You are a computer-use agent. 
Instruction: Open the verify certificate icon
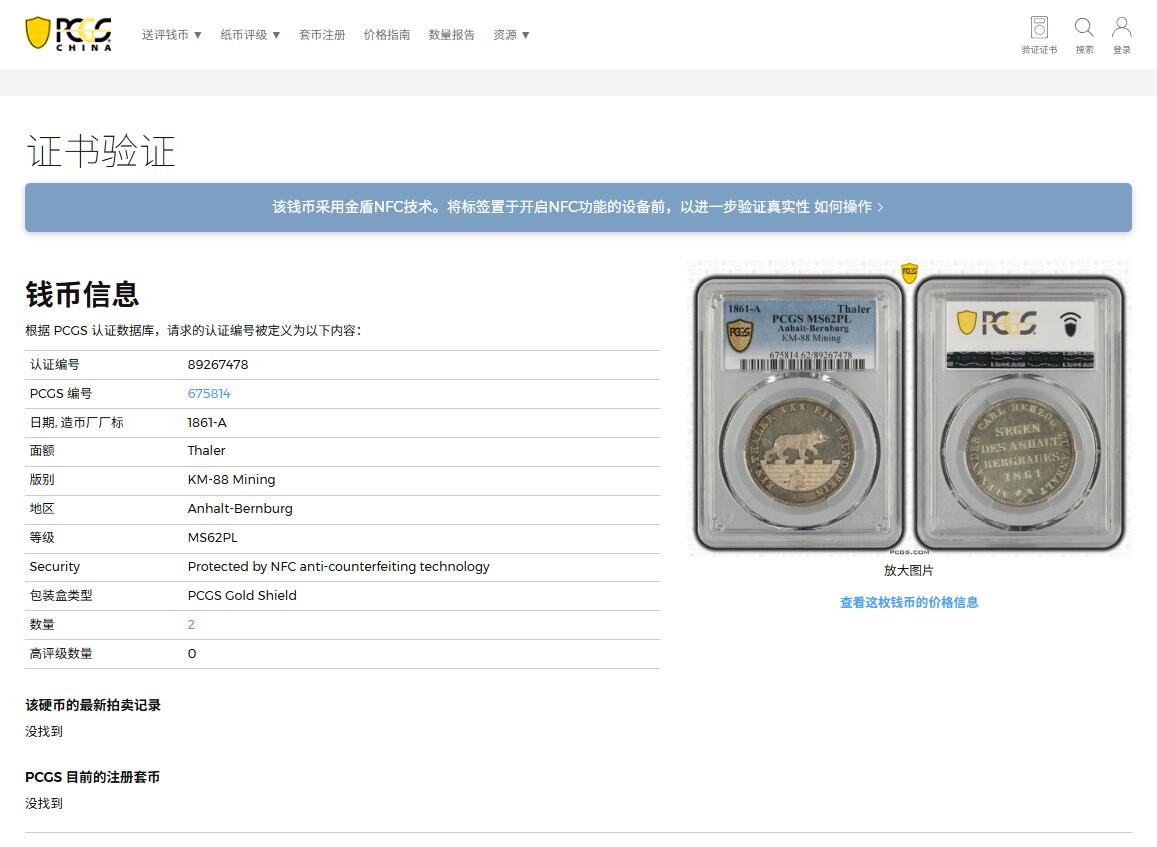pyautogui.click(x=1039, y=28)
